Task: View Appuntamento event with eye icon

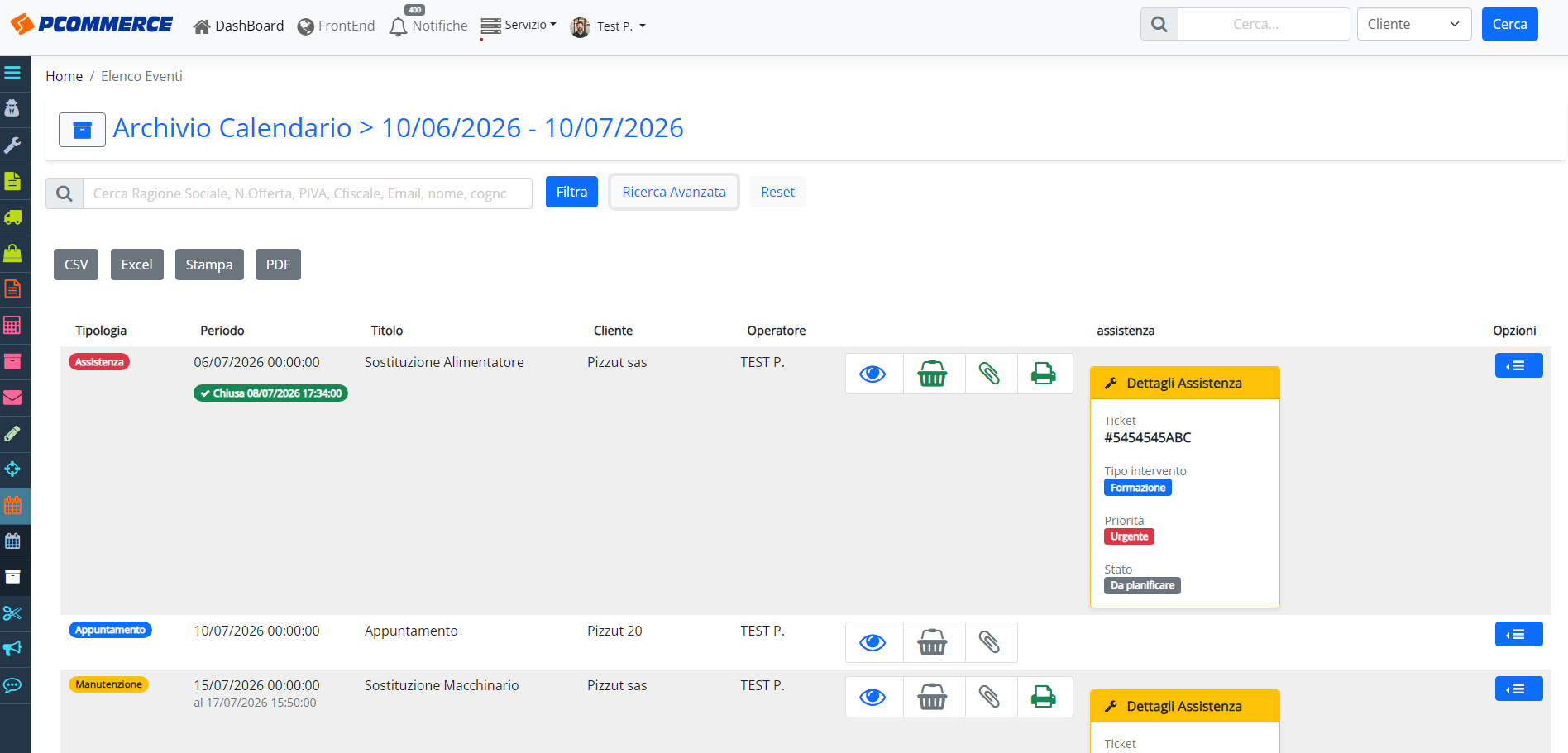Action: click(x=873, y=642)
